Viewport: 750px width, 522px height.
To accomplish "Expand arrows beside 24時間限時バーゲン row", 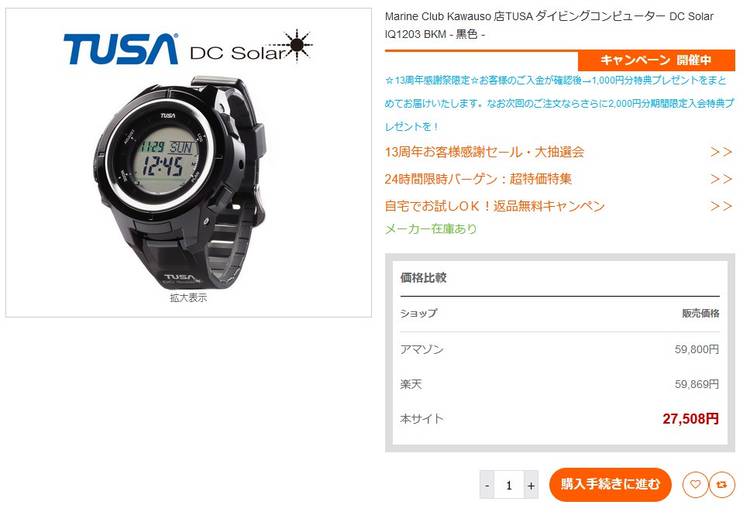I will coord(721,179).
